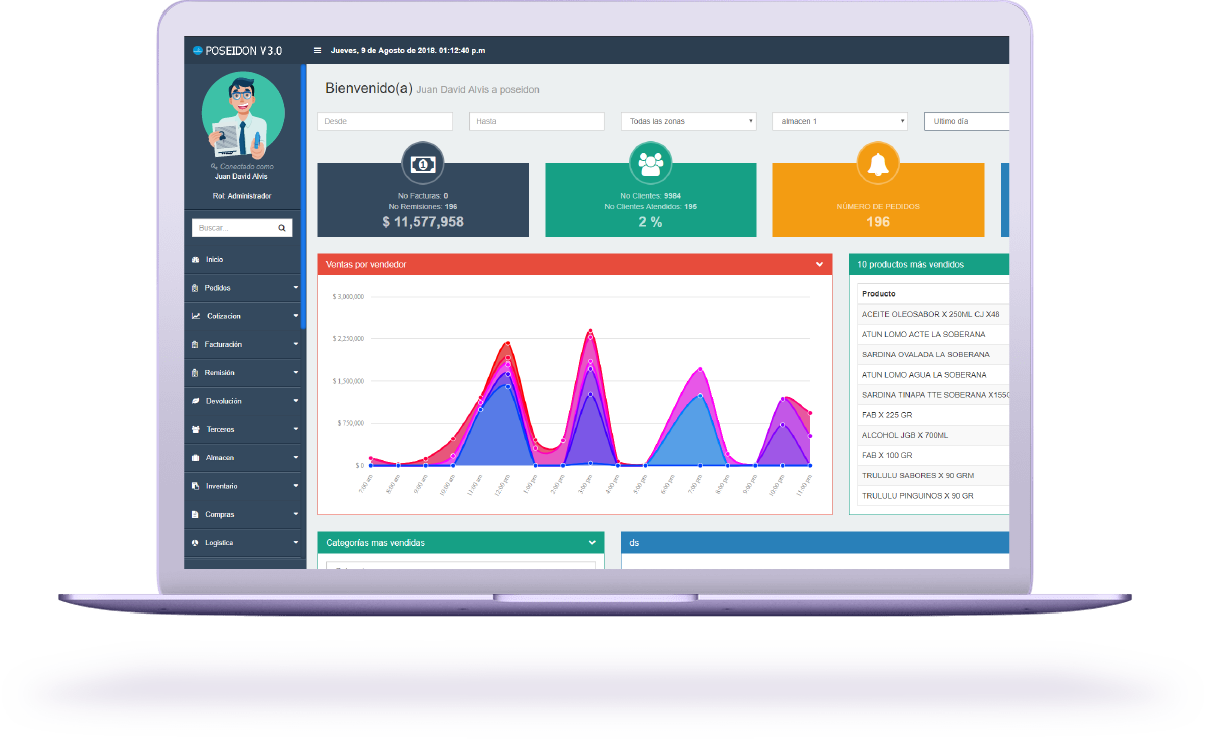The image size is (1205, 740).
Task: Click the hamburger menu icon in top bar
Action: pyautogui.click(x=318, y=50)
